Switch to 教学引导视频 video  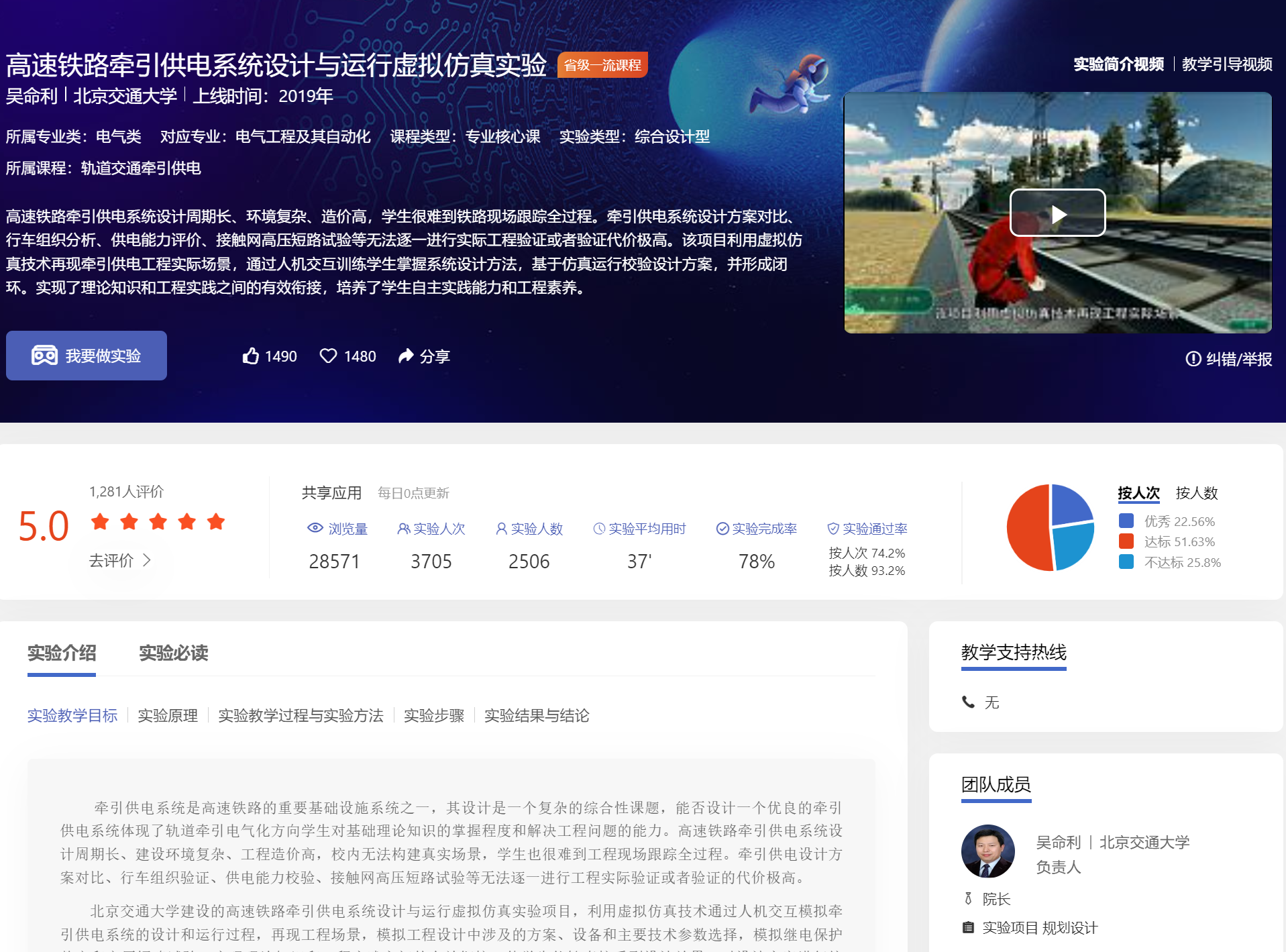[x=1226, y=64]
